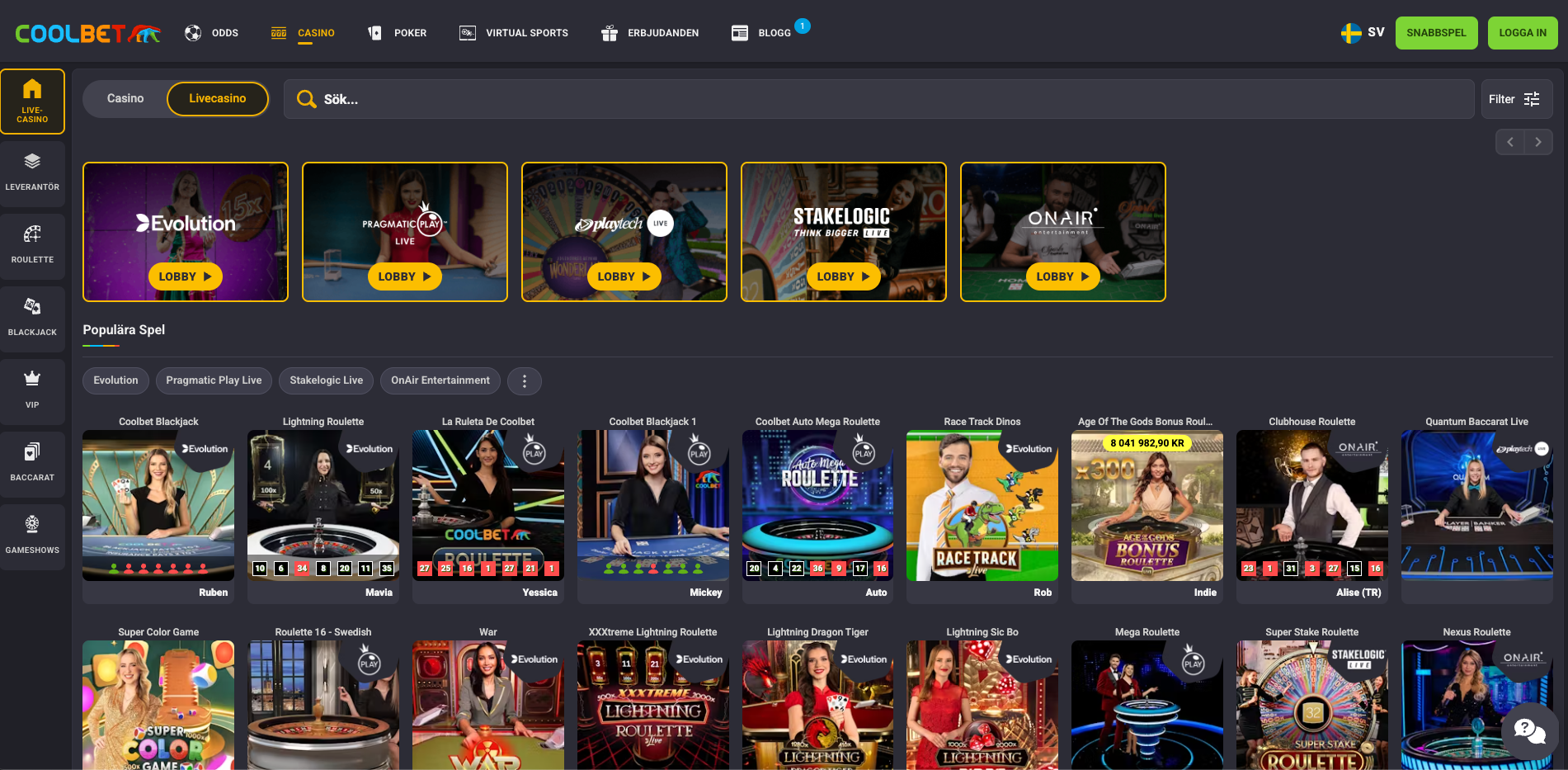This screenshot has height=770, width=1568.
Task: Open Coolbet Blackjack game with Ruben
Action: click(x=158, y=505)
